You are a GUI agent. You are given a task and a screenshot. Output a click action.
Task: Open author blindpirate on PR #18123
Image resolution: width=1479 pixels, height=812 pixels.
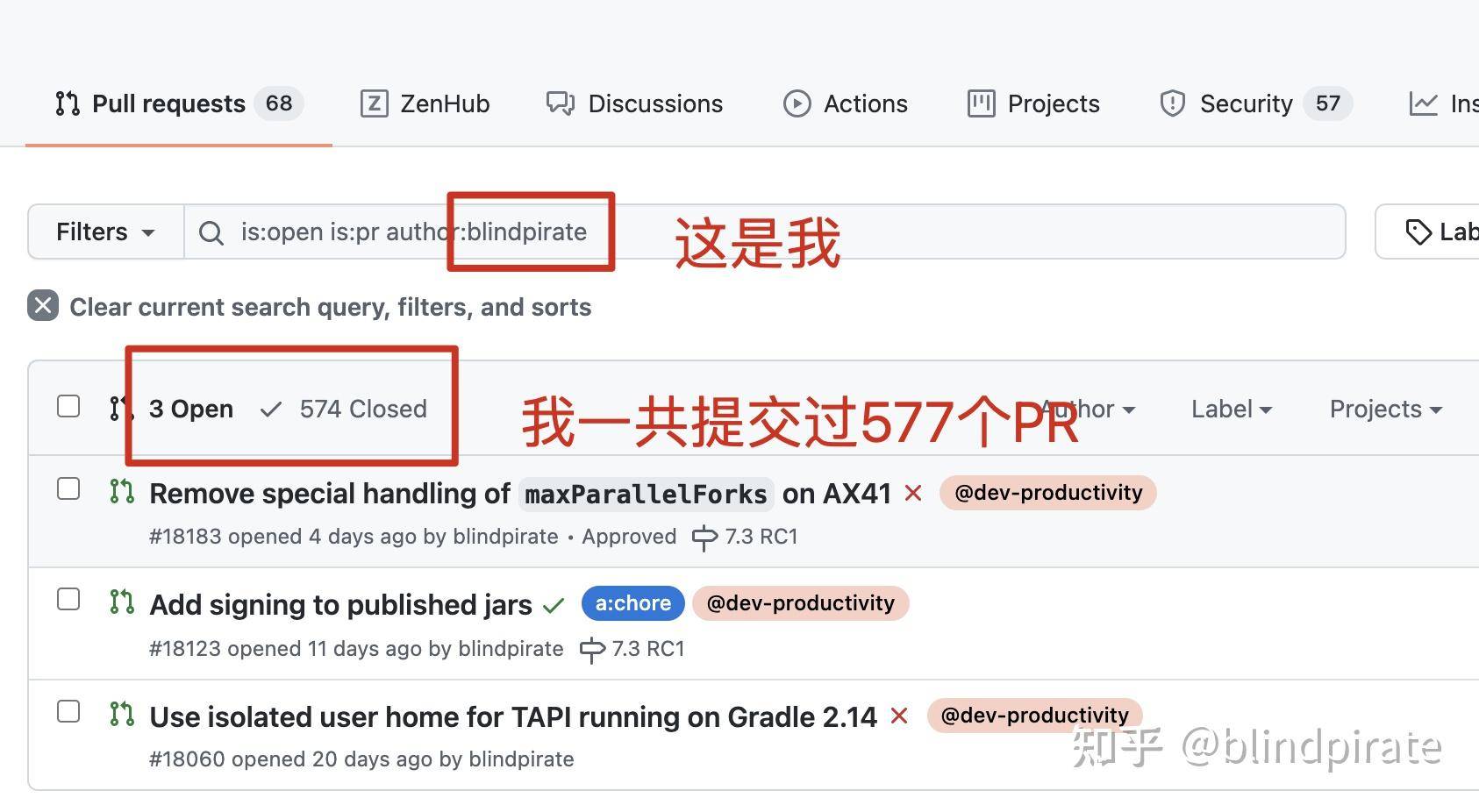511,649
